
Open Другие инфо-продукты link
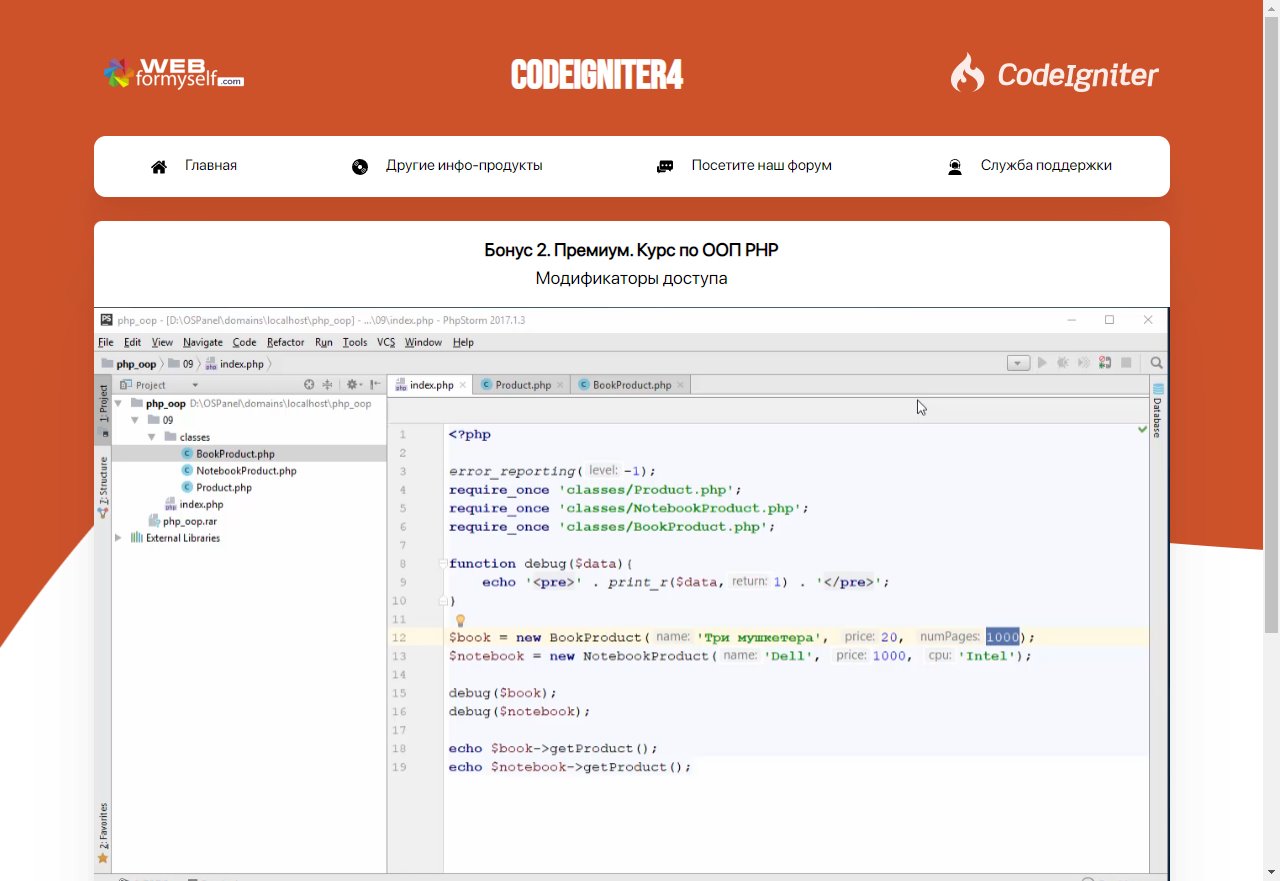click(x=464, y=166)
